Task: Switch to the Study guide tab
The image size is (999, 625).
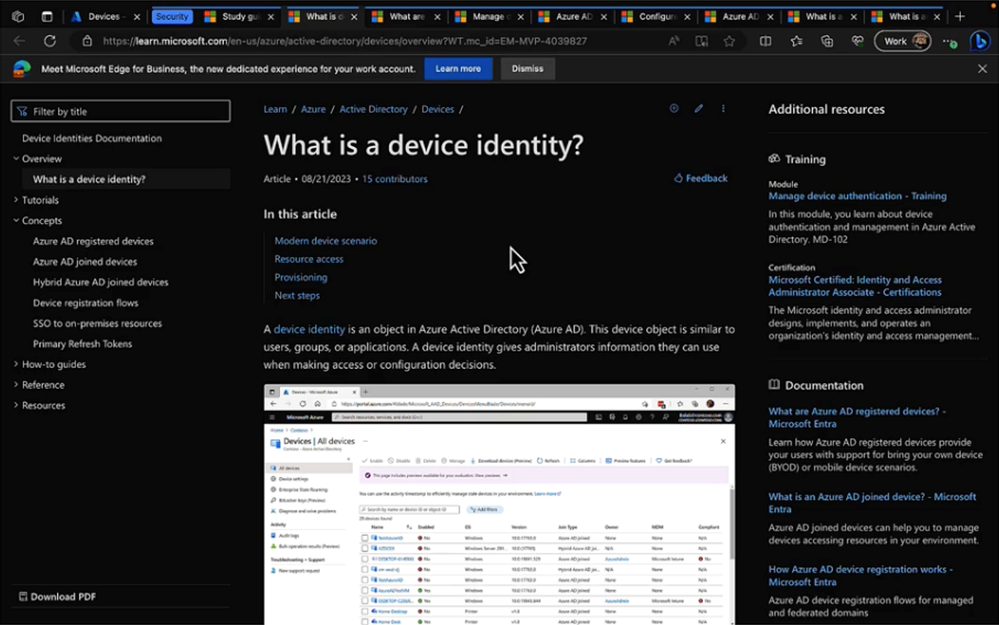Action: (x=238, y=16)
